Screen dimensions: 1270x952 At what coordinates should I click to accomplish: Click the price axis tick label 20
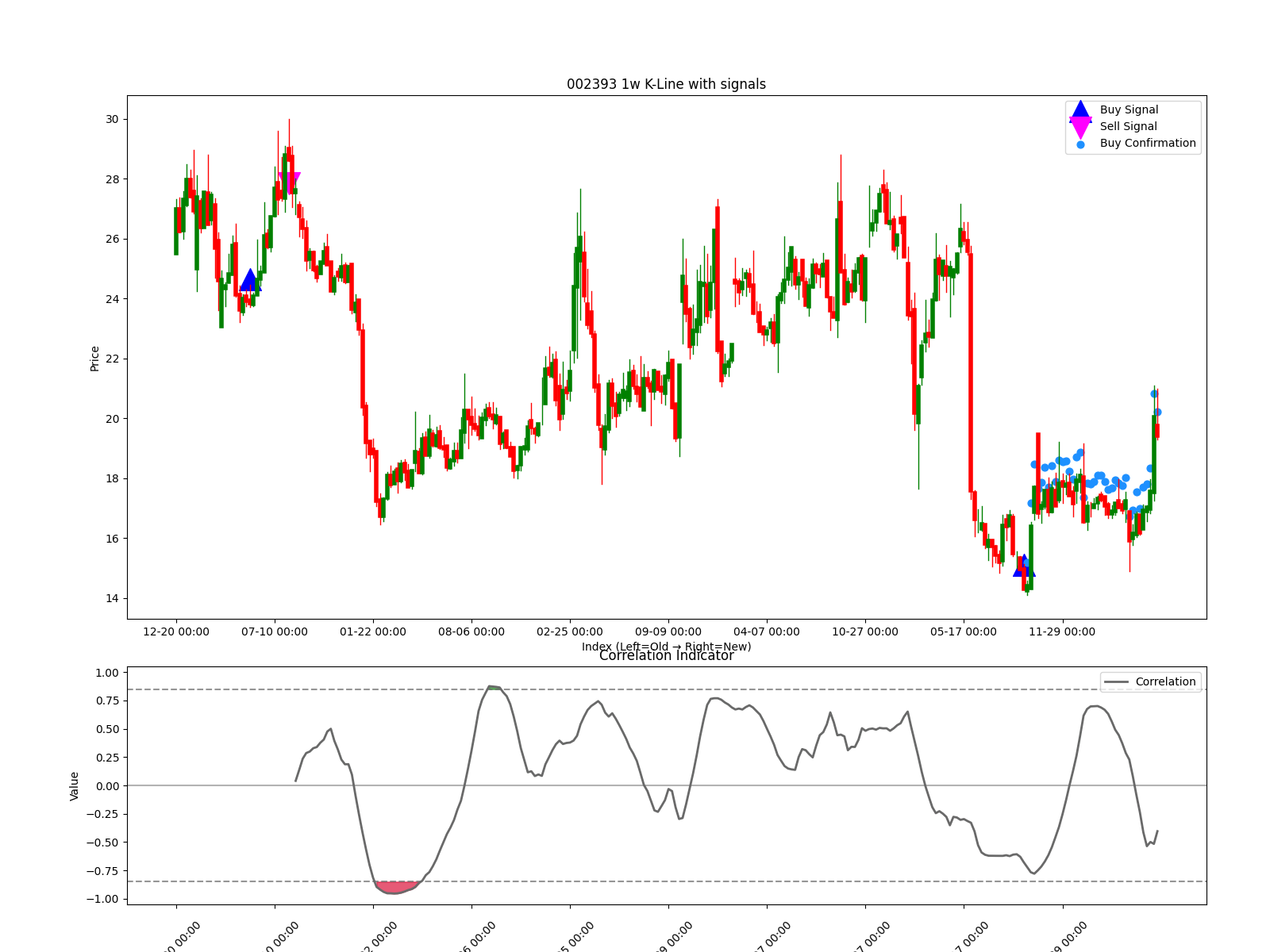(112, 419)
